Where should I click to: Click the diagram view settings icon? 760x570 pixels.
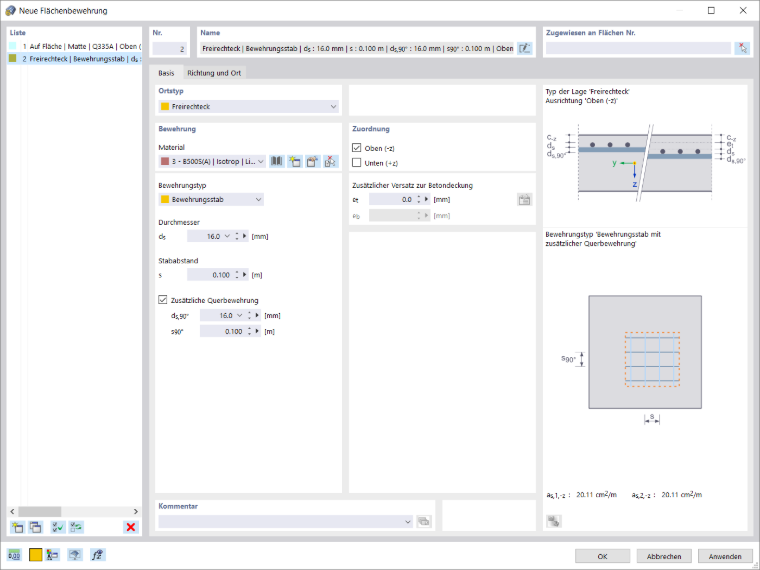click(x=554, y=522)
